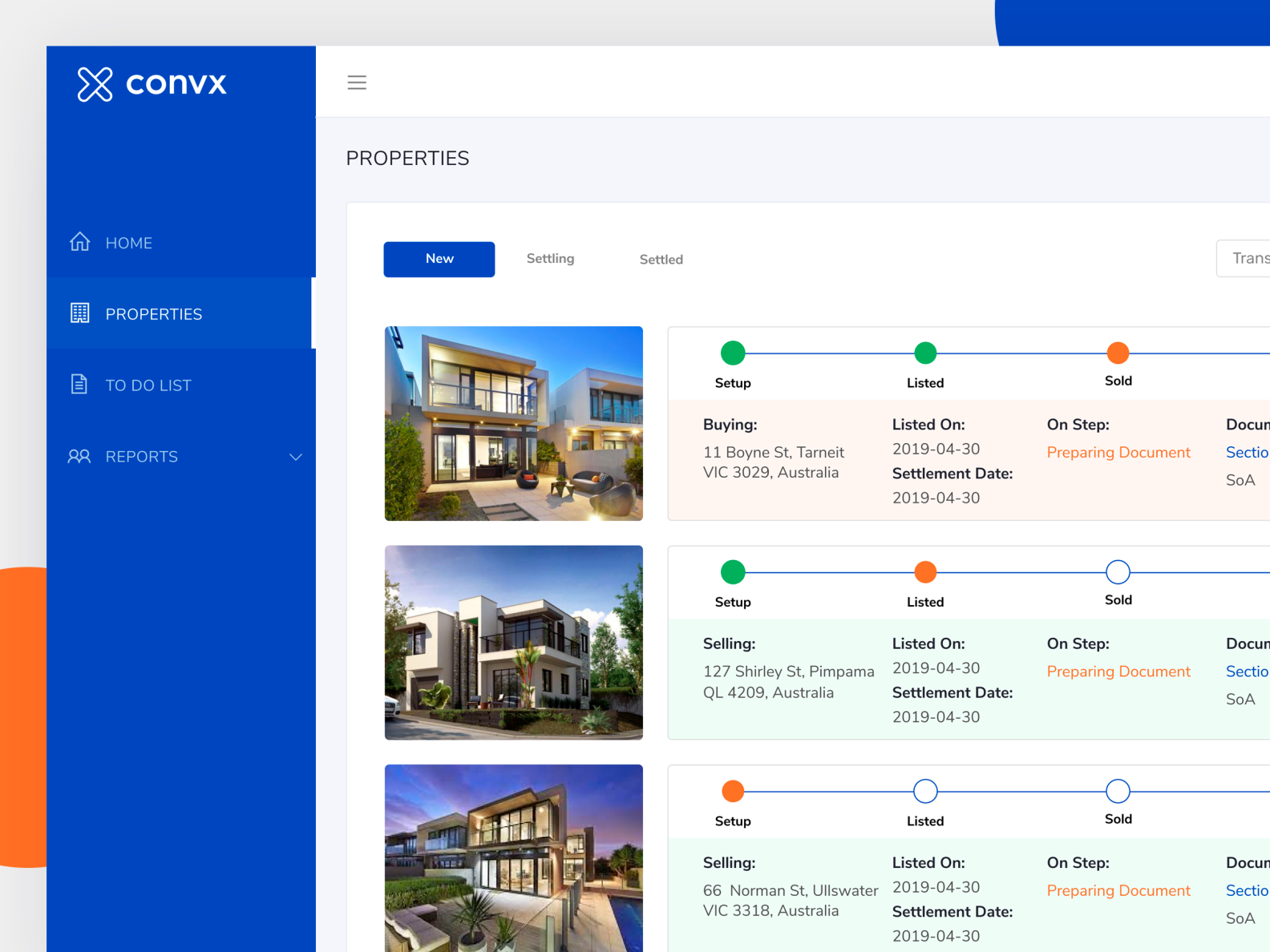Viewport: 1270px width, 952px height.
Task: Switch to the Settled tab
Action: coord(661,260)
